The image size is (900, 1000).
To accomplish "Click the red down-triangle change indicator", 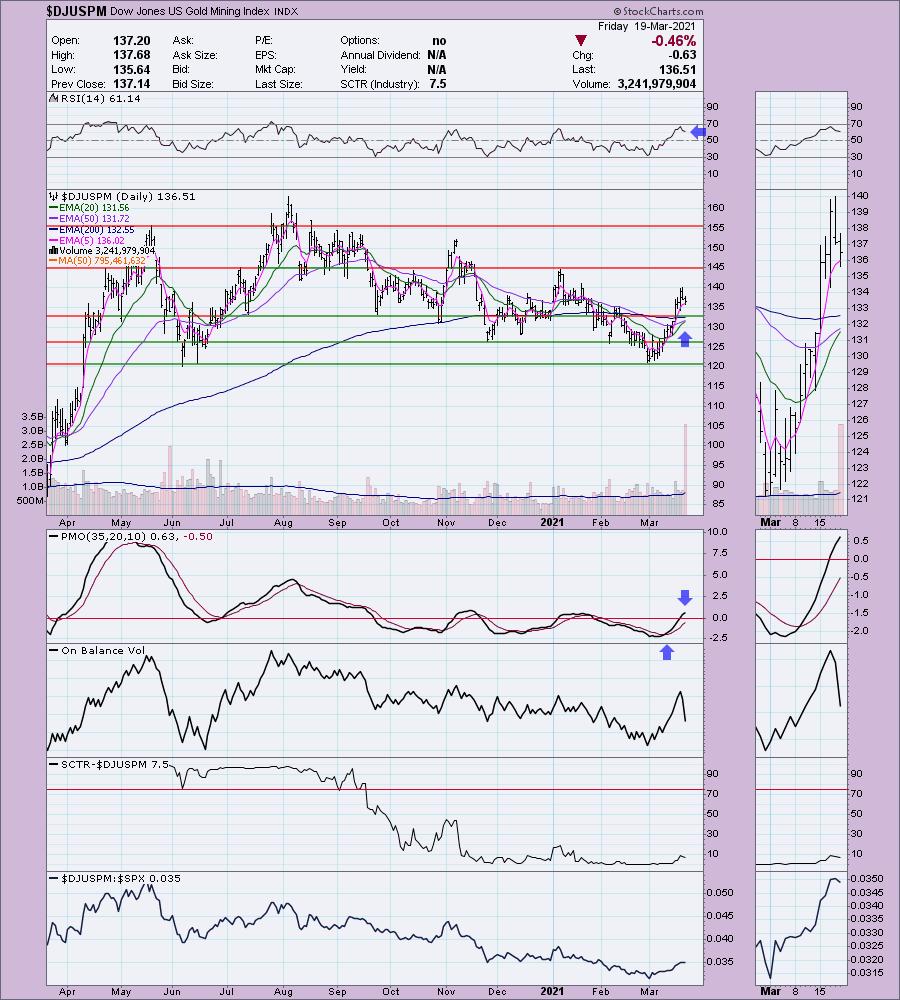I will pyautogui.click(x=580, y=41).
